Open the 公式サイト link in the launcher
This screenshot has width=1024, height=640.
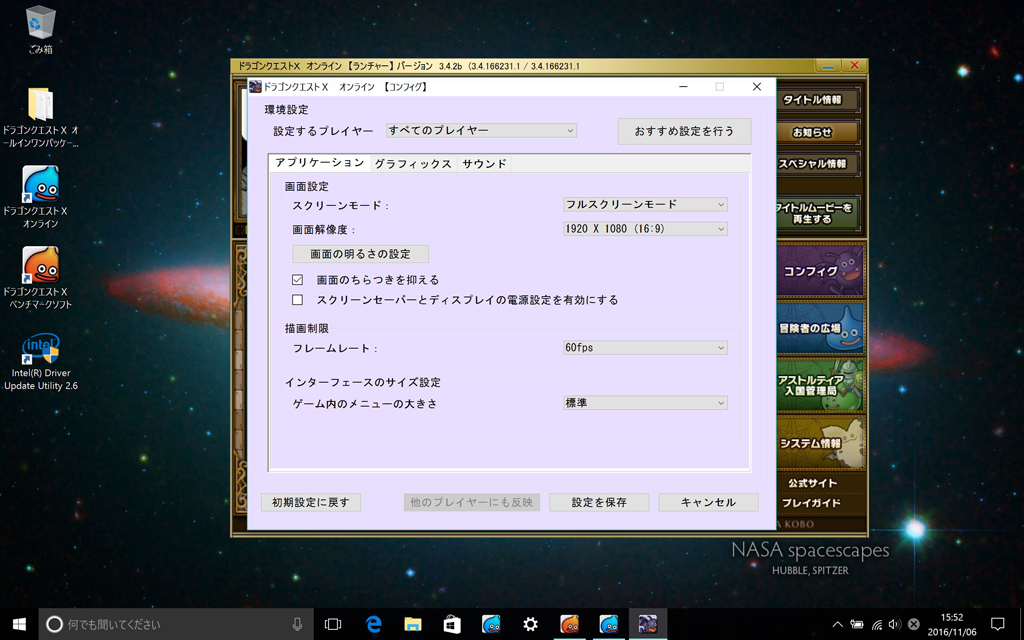point(812,483)
